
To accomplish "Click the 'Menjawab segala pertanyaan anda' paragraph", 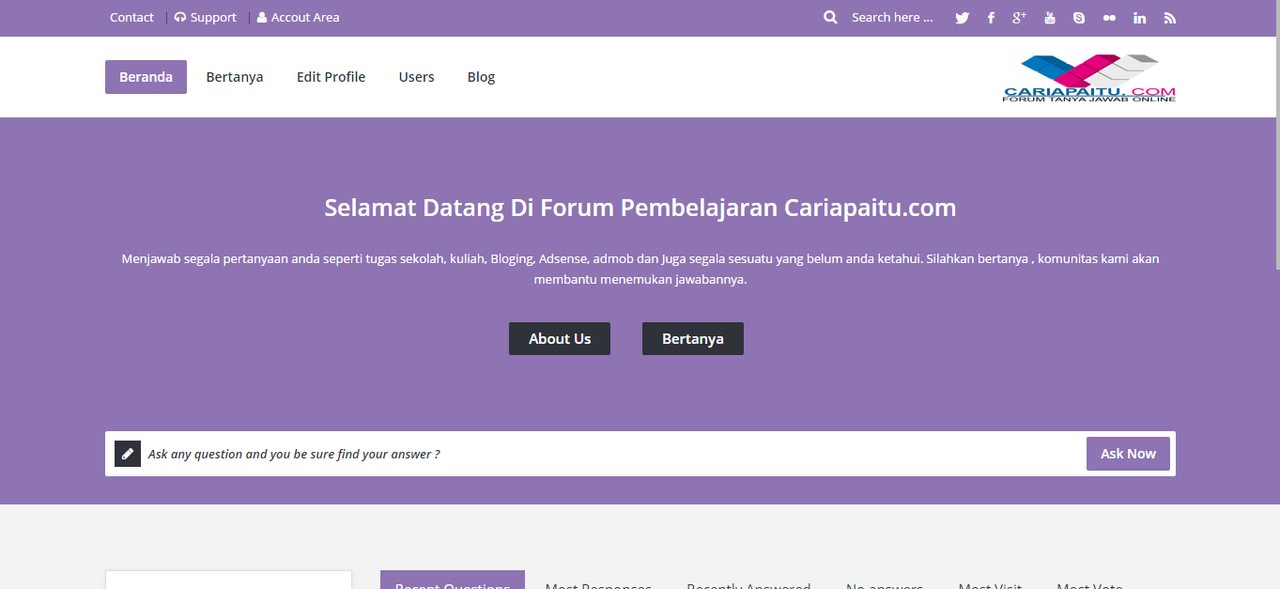I will click(x=640, y=269).
